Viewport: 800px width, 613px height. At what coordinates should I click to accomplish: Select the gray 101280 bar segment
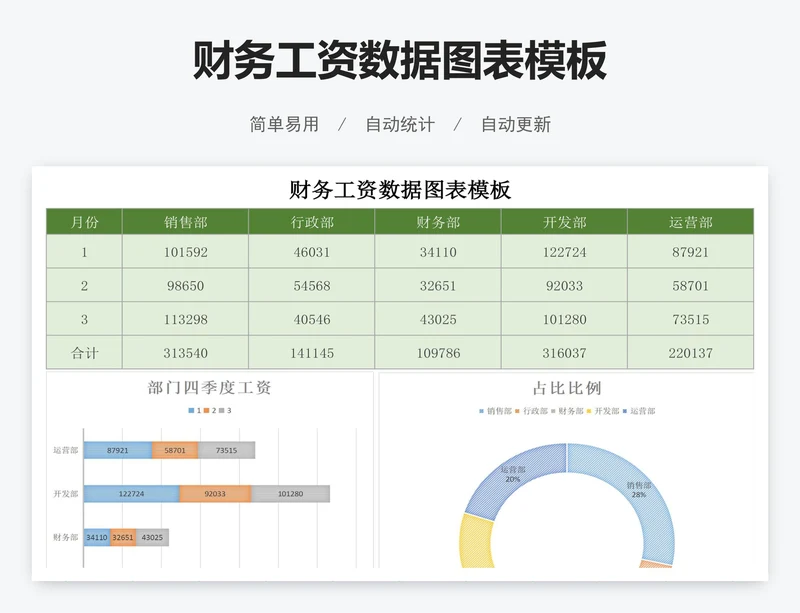coord(290,494)
